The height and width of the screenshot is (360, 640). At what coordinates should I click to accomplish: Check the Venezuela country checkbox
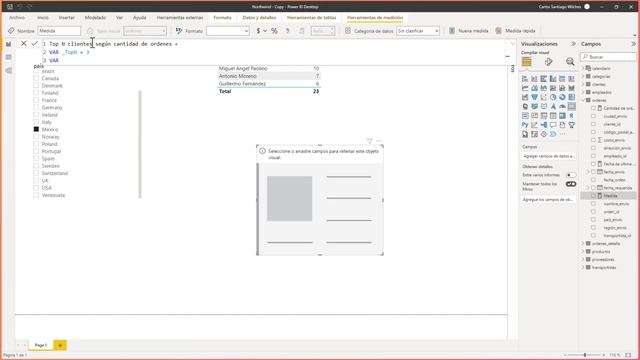(36, 195)
